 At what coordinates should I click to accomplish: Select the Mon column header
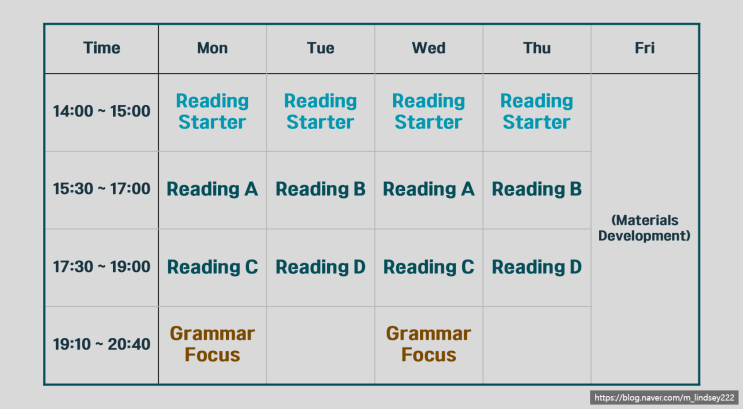pos(212,48)
